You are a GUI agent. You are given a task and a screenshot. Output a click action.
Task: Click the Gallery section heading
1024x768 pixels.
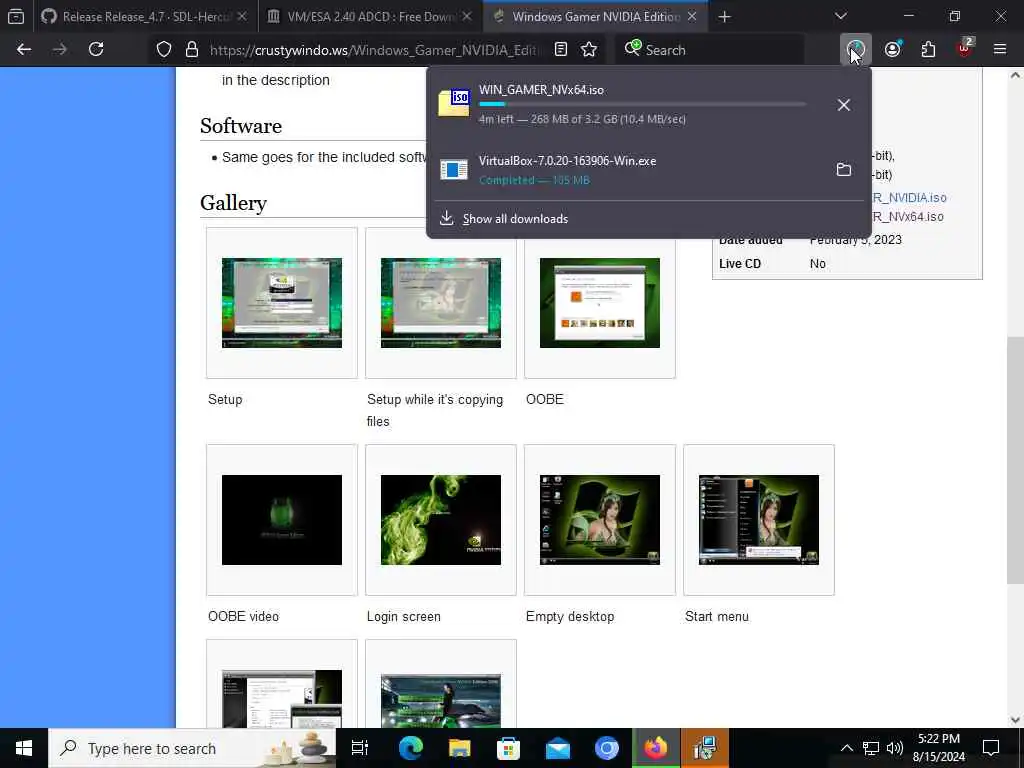(233, 203)
